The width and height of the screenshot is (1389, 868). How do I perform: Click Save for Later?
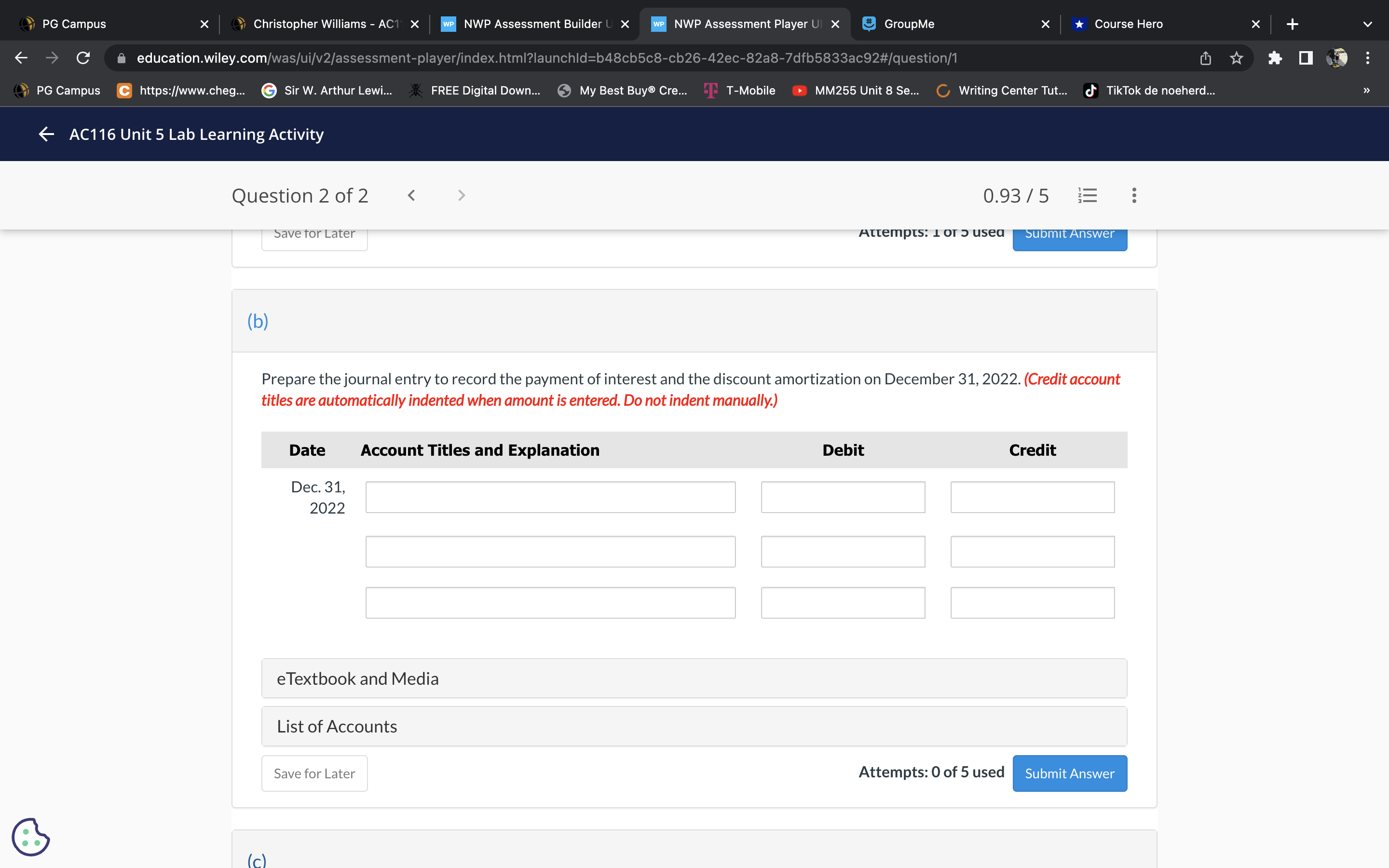click(x=313, y=773)
